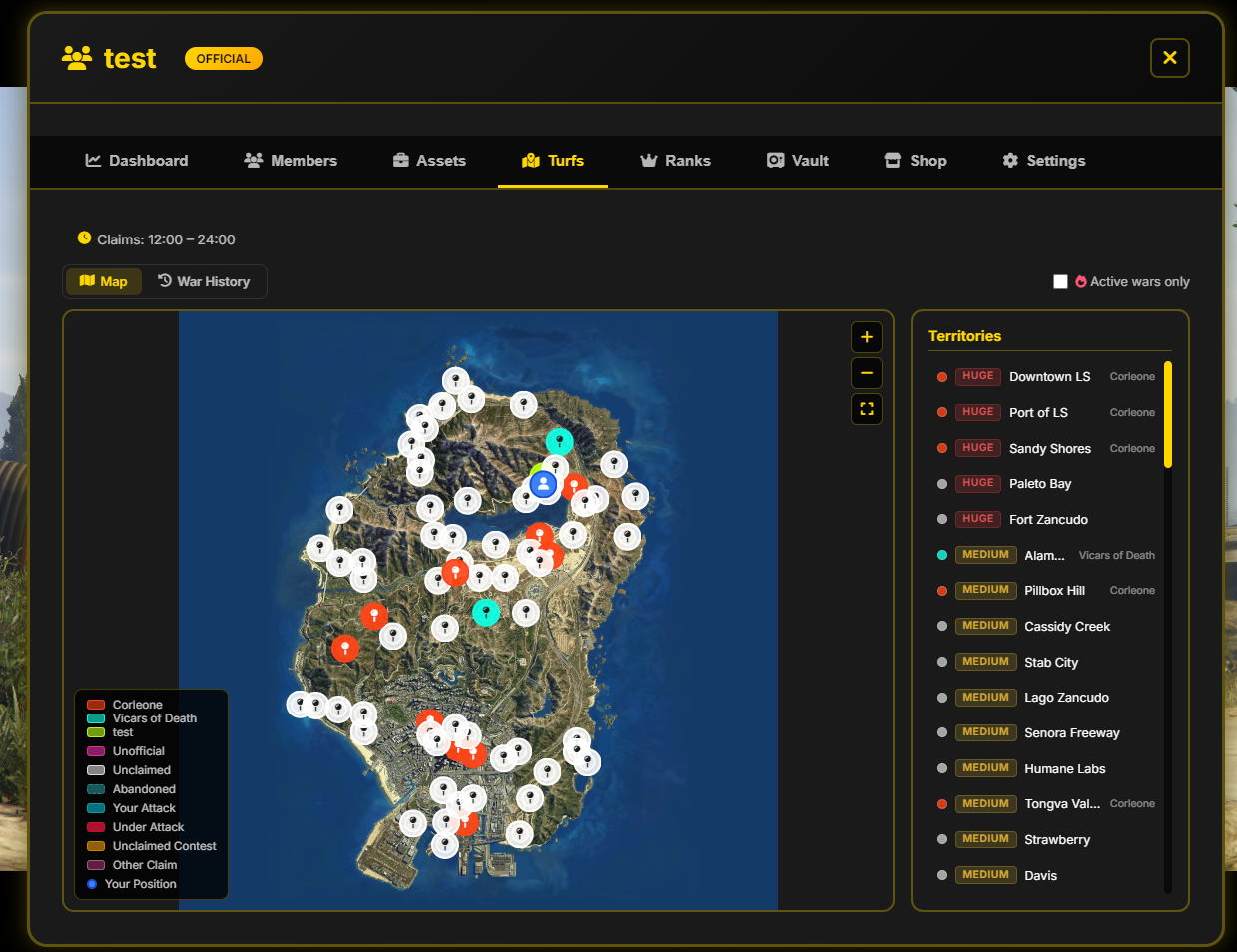Click the OFFICIAL badge
The height and width of the screenshot is (952, 1237).
tap(224, 59)
